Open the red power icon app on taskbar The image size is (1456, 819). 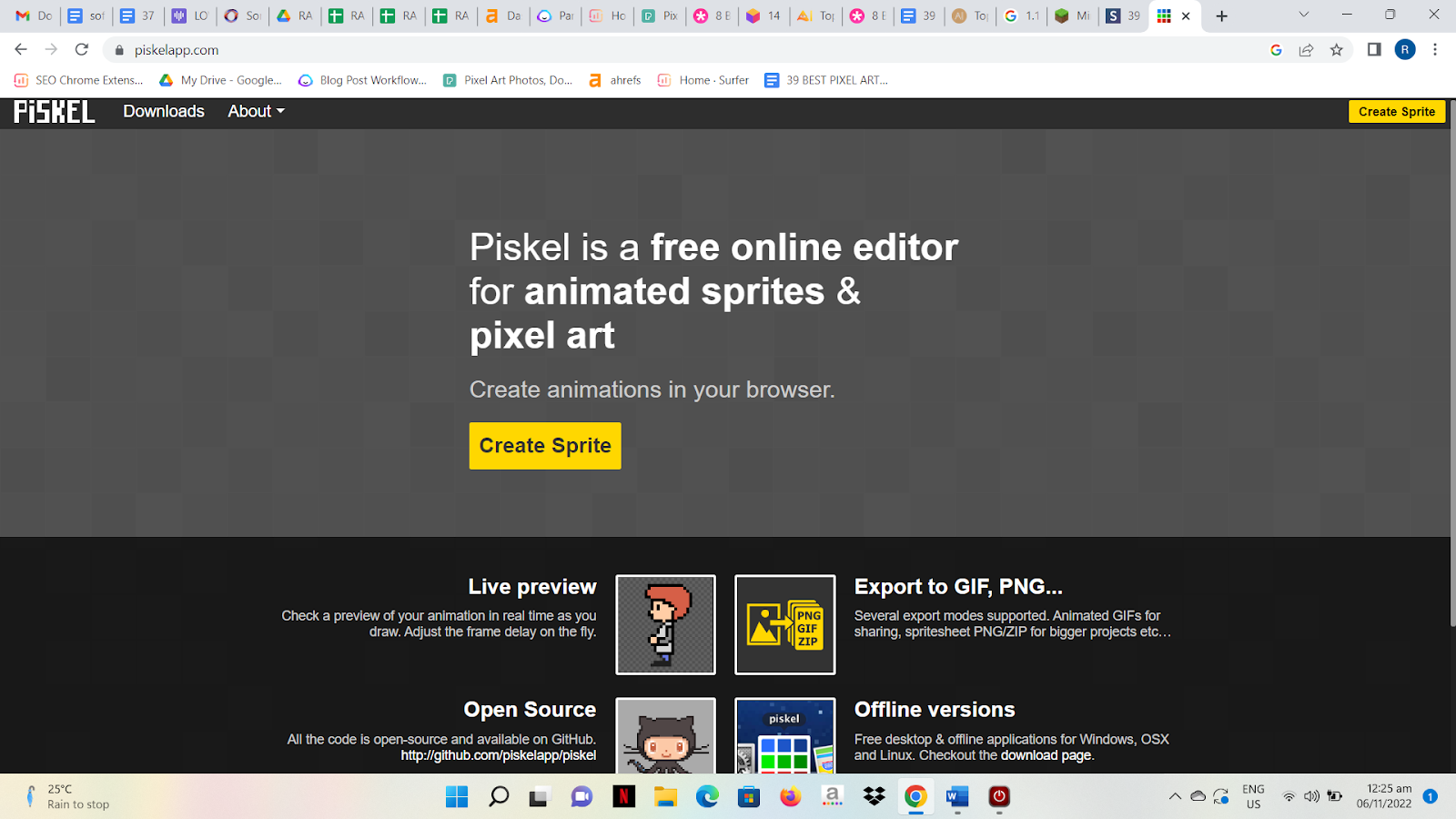pos(999,797)
